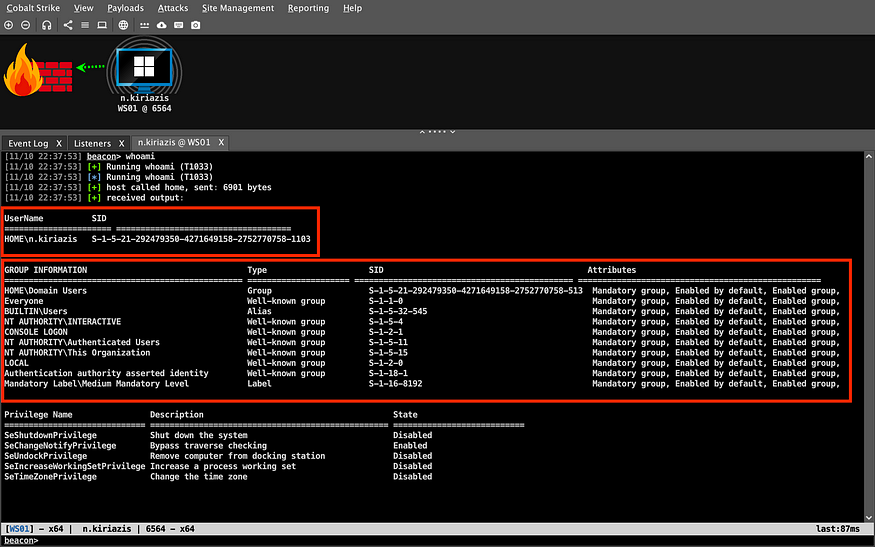Image resolution: width=875 pixels, height=547 pixels.
Task: Click 'Bypass traverse checking' description
Action: (208, 445)
